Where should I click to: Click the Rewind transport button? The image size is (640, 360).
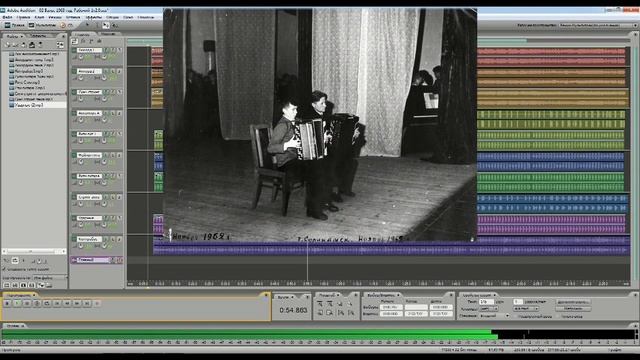(x=67, y=303)
